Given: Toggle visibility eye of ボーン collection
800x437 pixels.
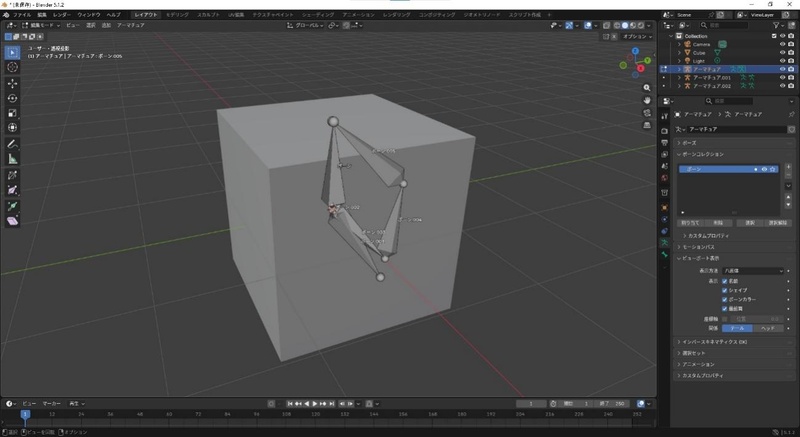Looking at the screenshot, I should [764, 169].
